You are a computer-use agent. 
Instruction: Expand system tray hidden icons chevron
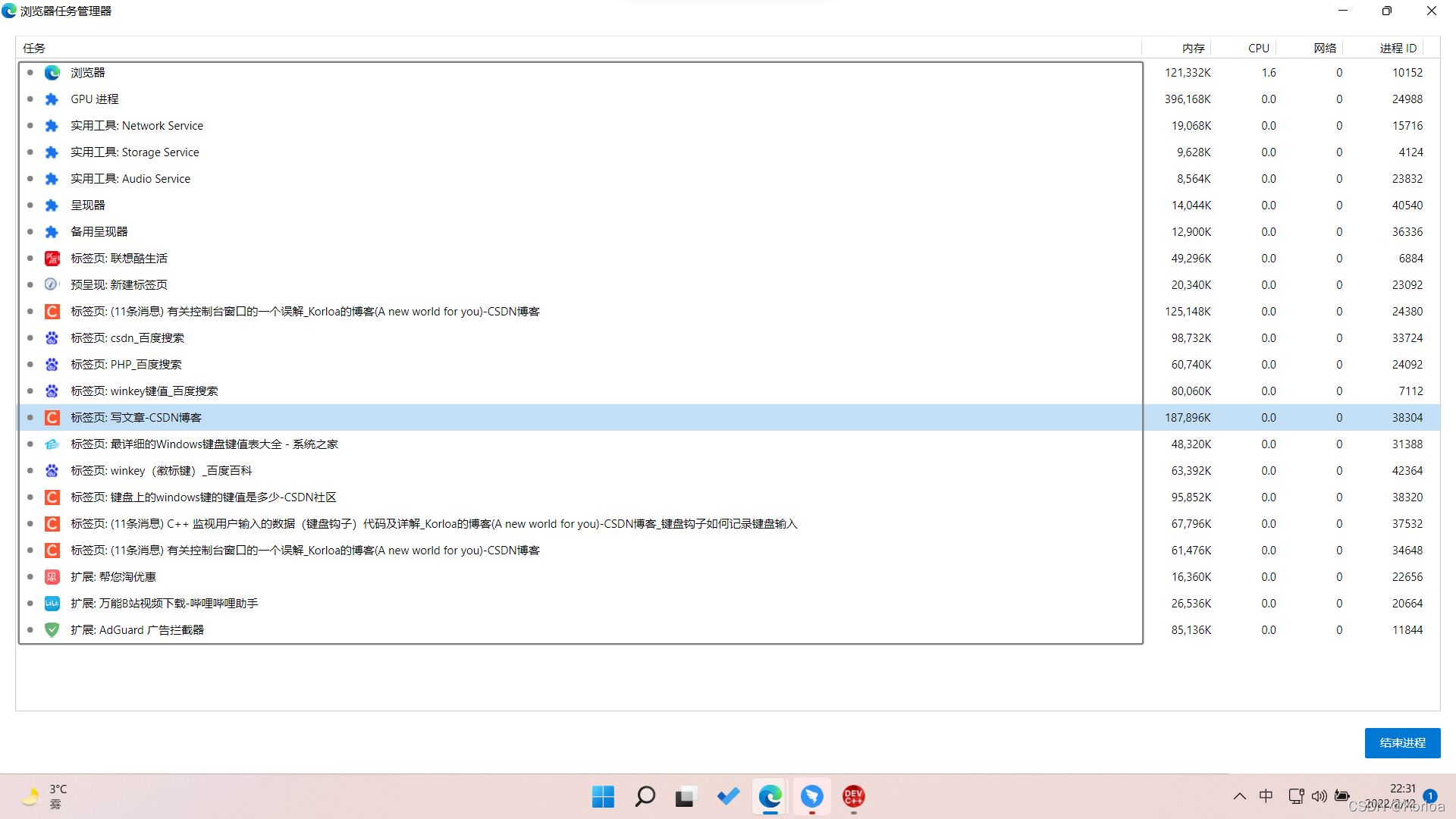1239,796
